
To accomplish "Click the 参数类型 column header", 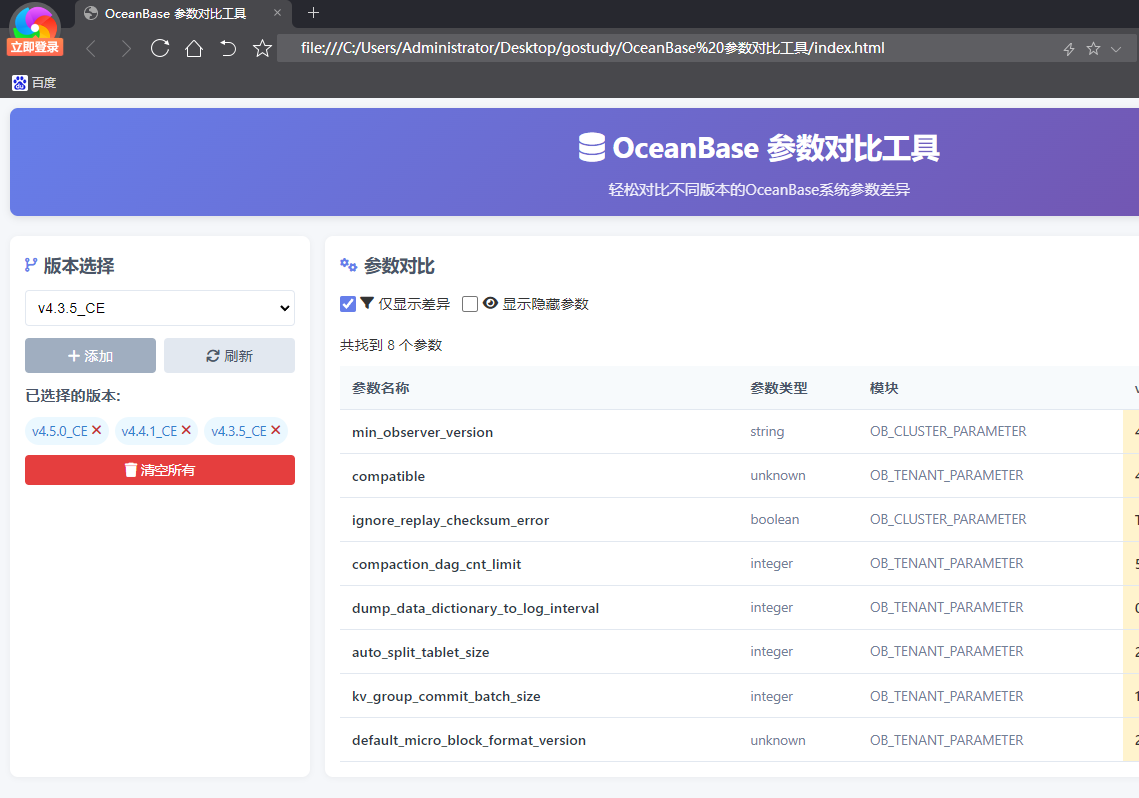I will click(x=779, y=388).
